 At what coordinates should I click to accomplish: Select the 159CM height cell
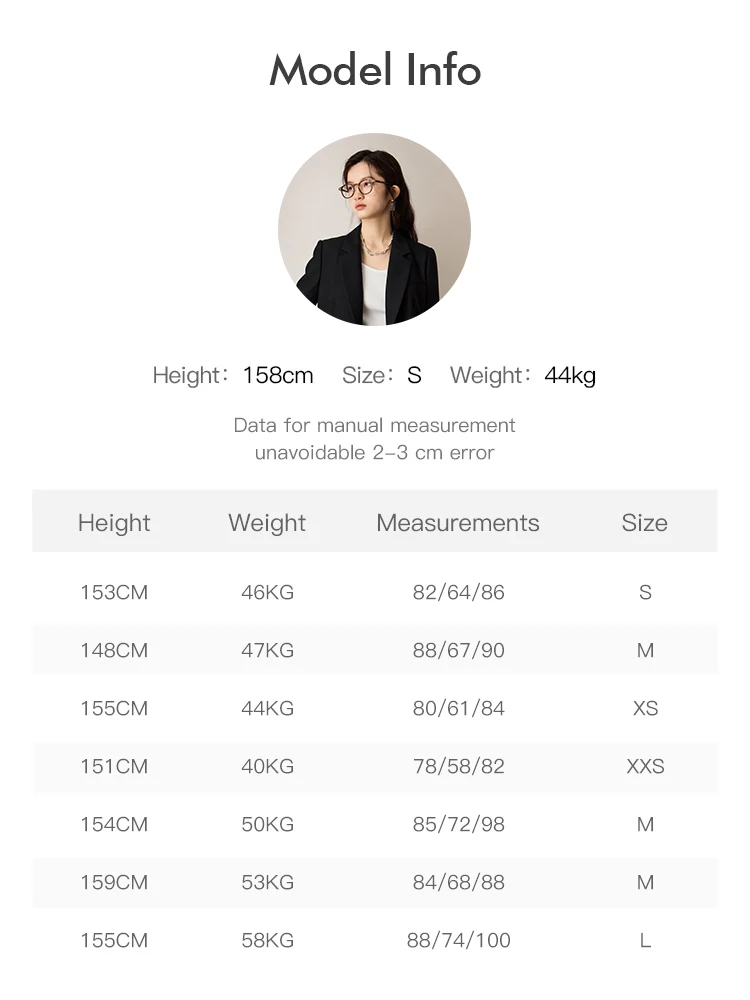114,882
